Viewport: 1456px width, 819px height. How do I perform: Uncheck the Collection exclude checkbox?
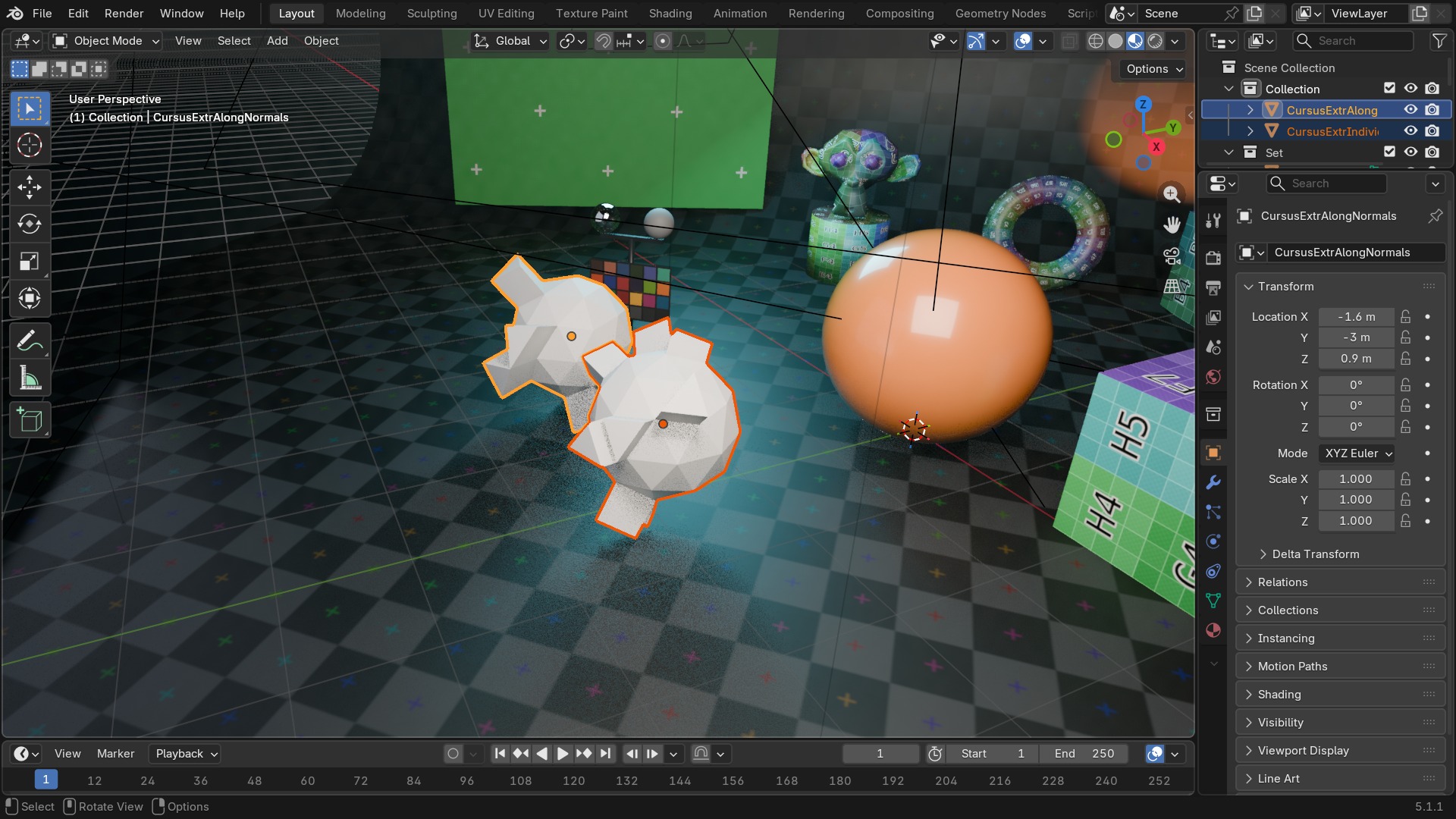[1389, 89]
